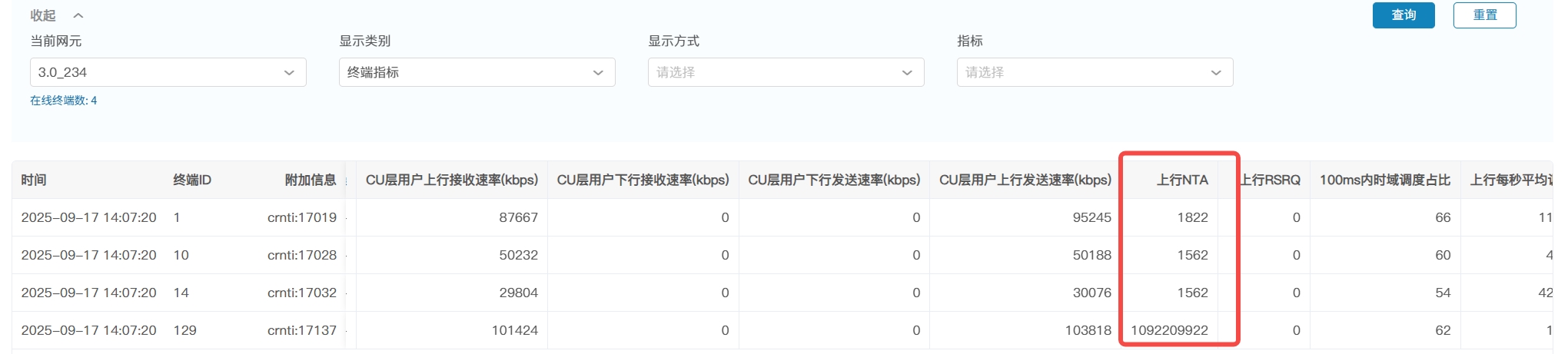
Task: Collapse the filter panel with 收起
Action: [43, 15]
